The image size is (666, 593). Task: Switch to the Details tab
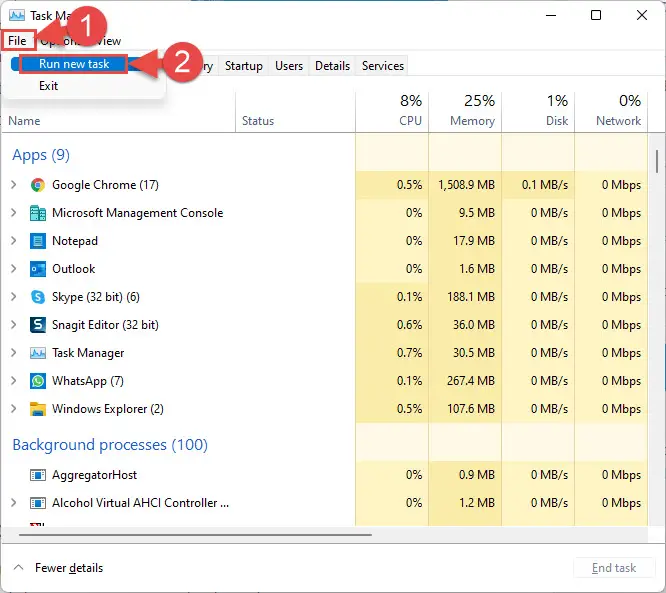point(332,66)
